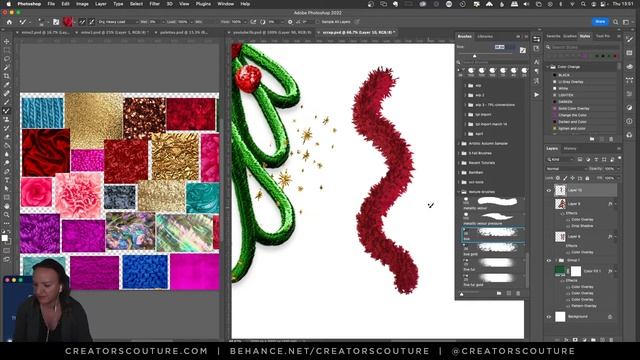The width and height of the screenshot is (640, 360).
Task: Collapse the Group 1 layer group
Action: pyautogui.click(x=556, y=260)
